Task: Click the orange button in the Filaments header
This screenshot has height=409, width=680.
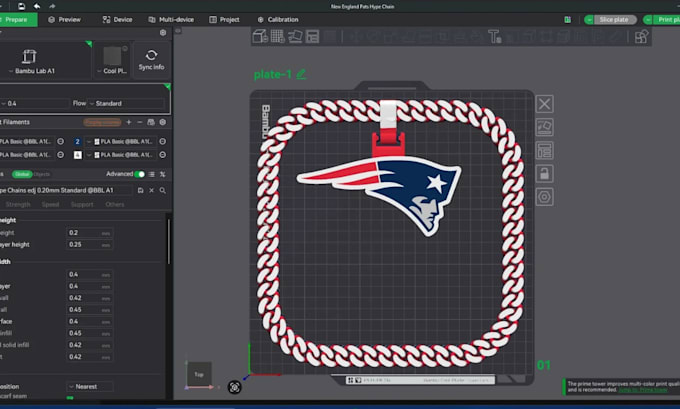Action: pyautogui.click(x=102, y=122)
